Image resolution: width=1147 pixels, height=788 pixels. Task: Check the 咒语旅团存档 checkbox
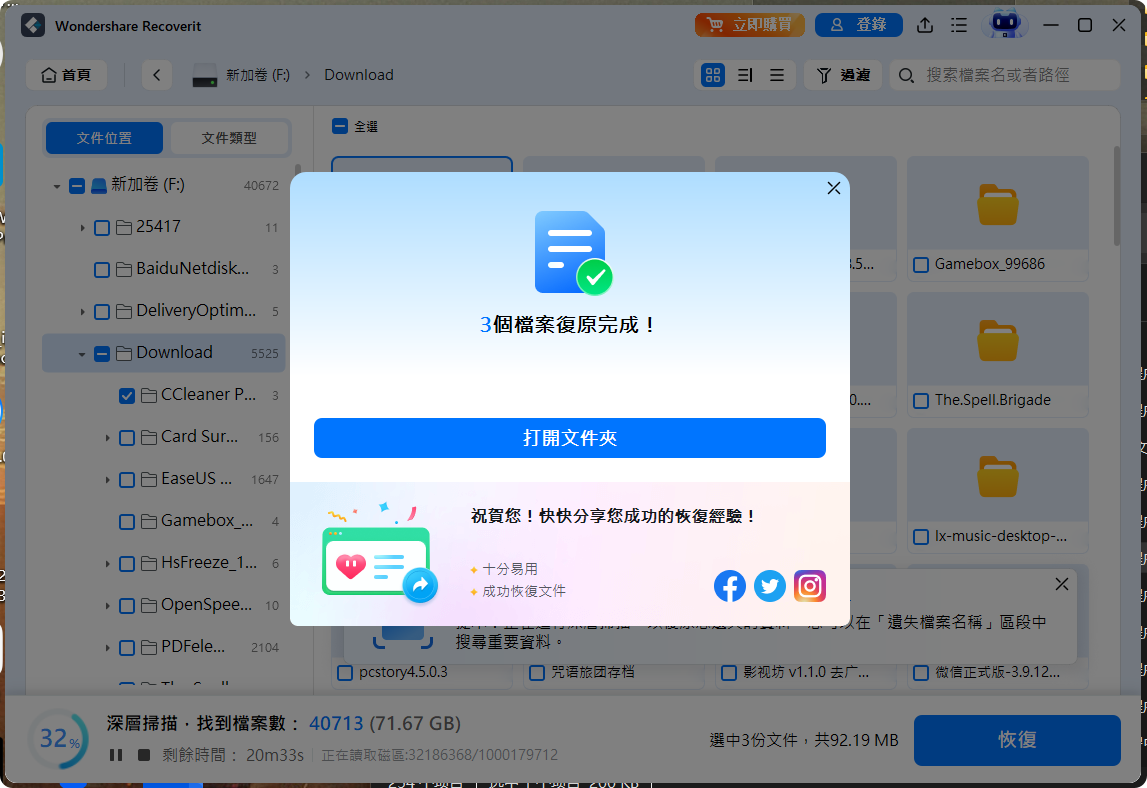coord(537,672)
